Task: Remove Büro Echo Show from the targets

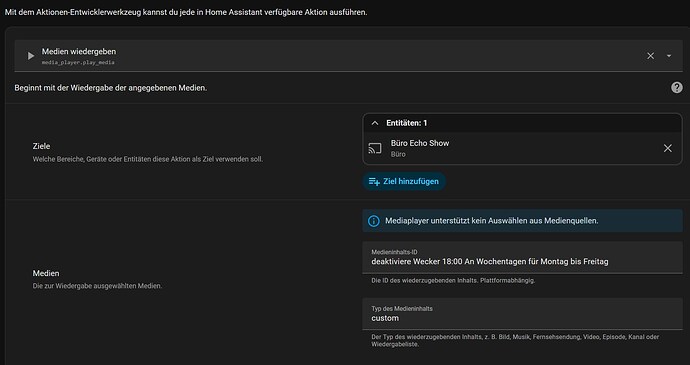Action: (x=668, y=148)
